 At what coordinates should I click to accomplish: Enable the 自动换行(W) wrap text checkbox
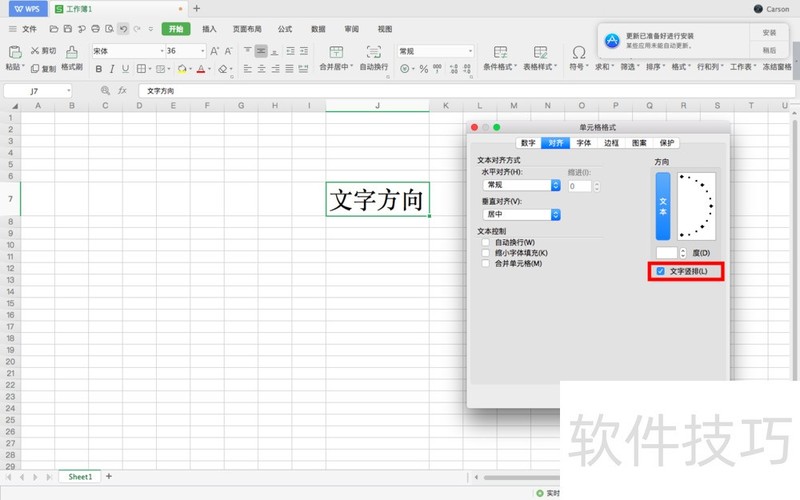tap(486, 242)
